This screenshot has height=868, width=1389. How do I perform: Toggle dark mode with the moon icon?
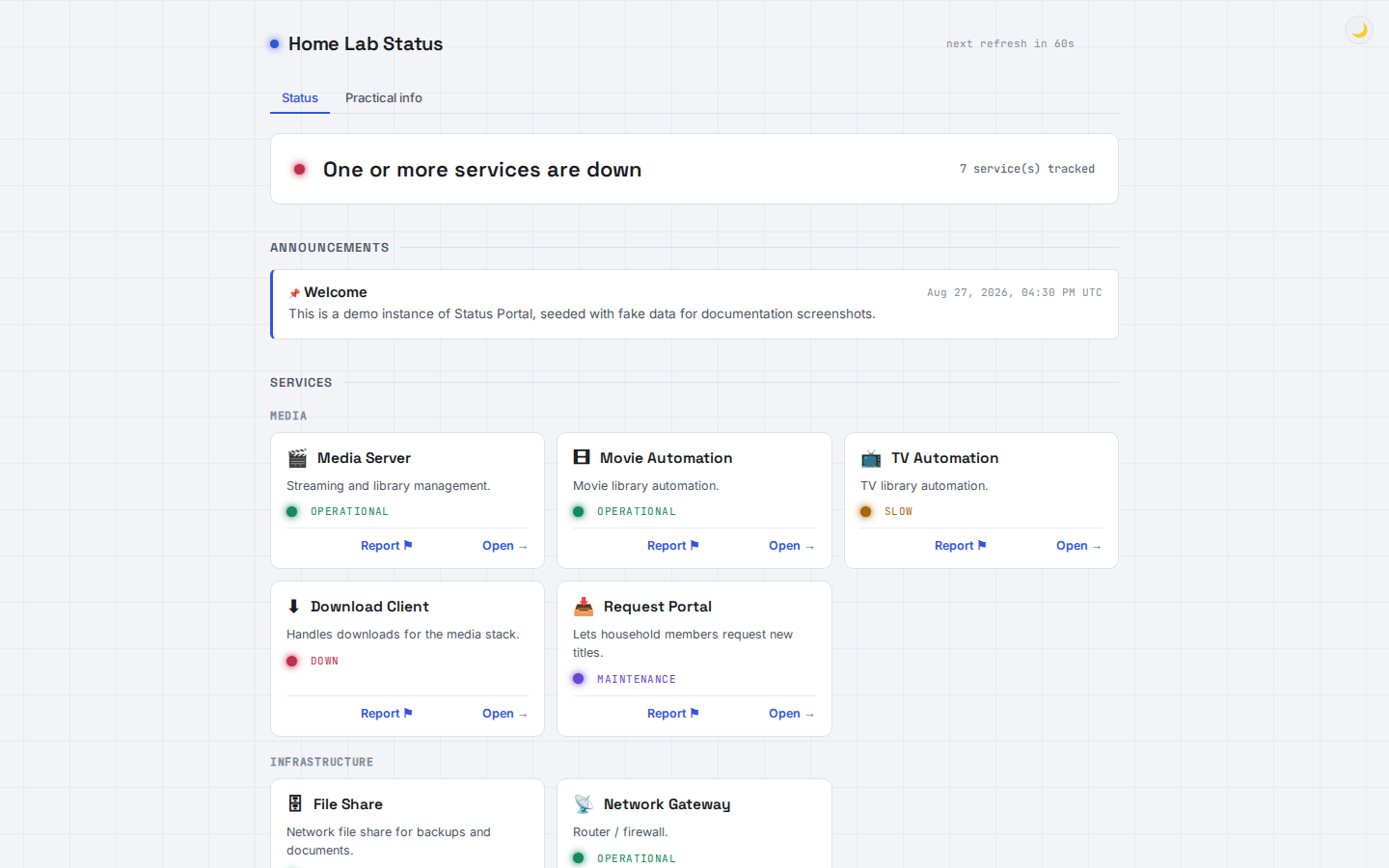(1359, 30)
